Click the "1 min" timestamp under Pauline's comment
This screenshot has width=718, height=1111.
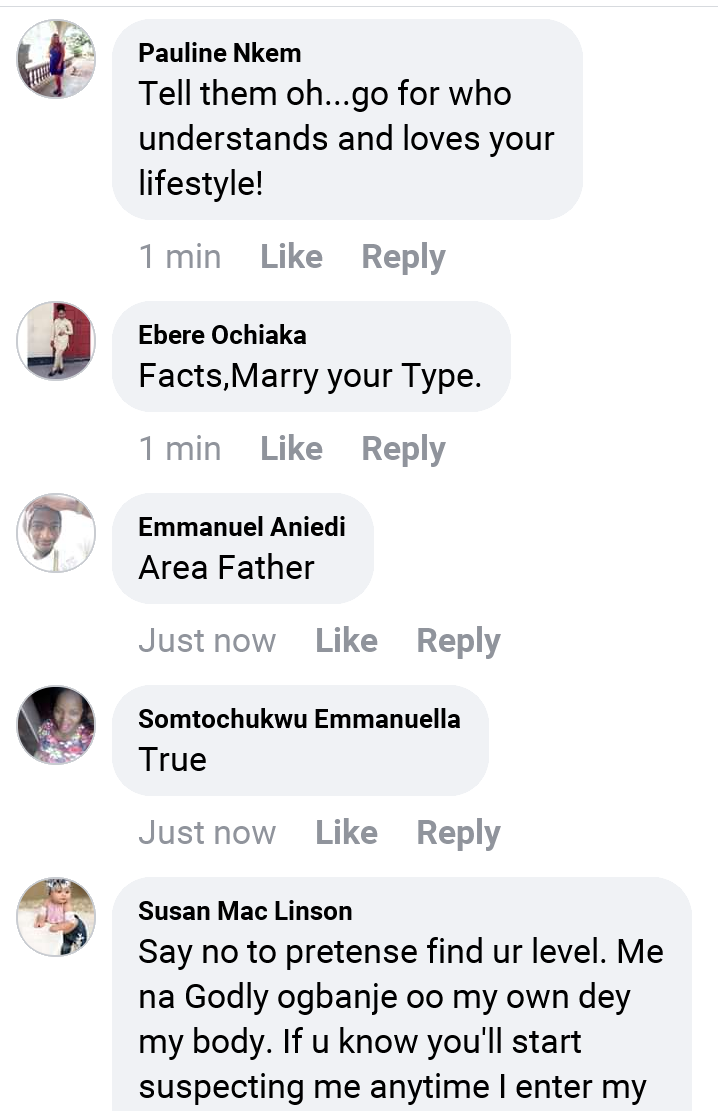click(x=180, y=257)
